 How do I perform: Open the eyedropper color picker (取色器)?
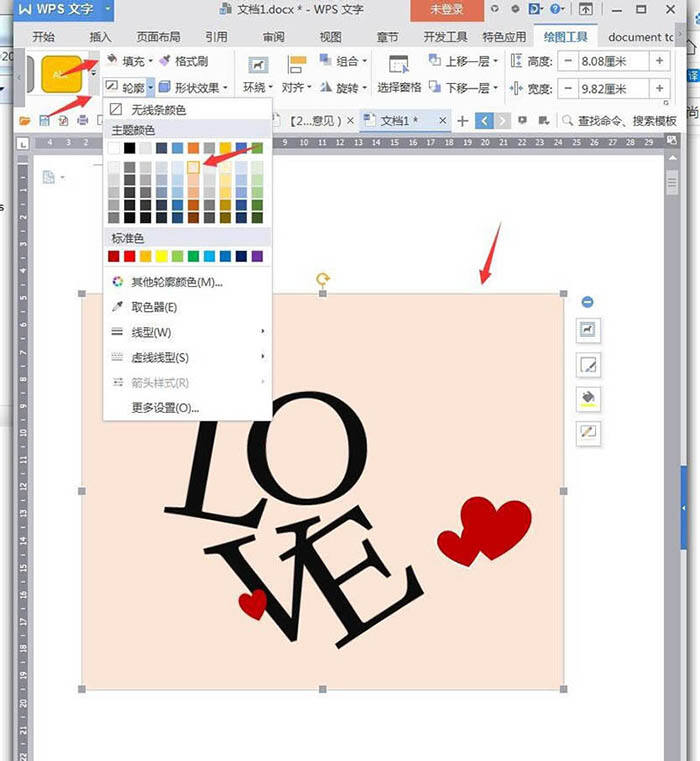pyautogui.click(x=154, y=307)
